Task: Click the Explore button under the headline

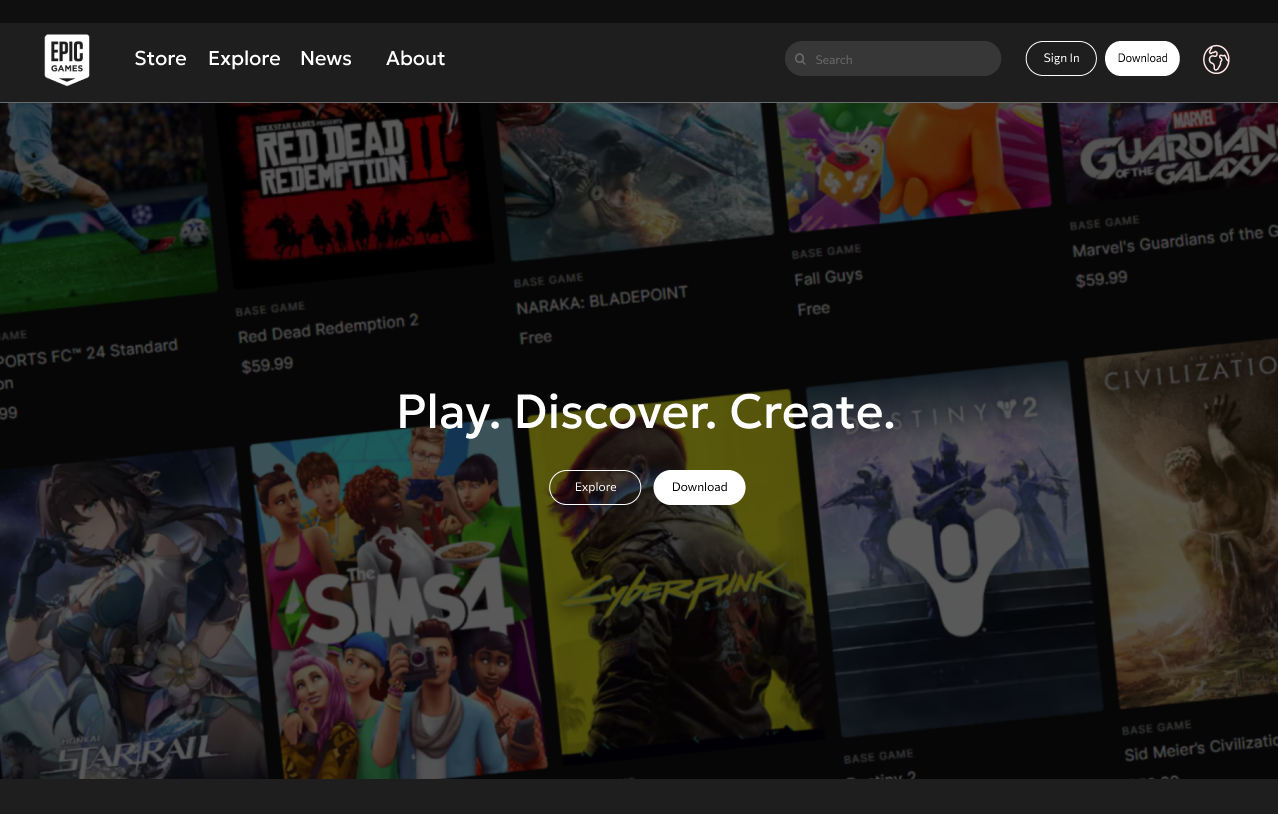Action: click(595, 487)
